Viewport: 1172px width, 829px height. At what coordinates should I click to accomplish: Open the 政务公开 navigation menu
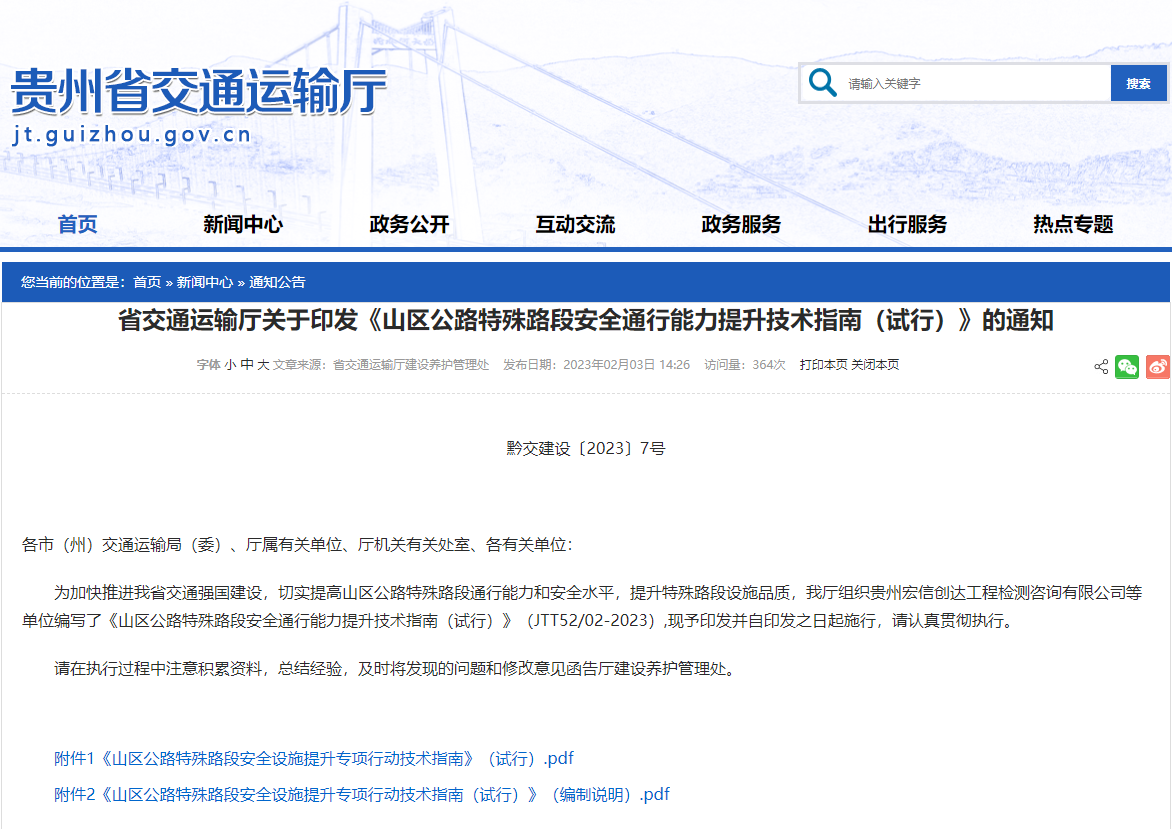point(409,224)
